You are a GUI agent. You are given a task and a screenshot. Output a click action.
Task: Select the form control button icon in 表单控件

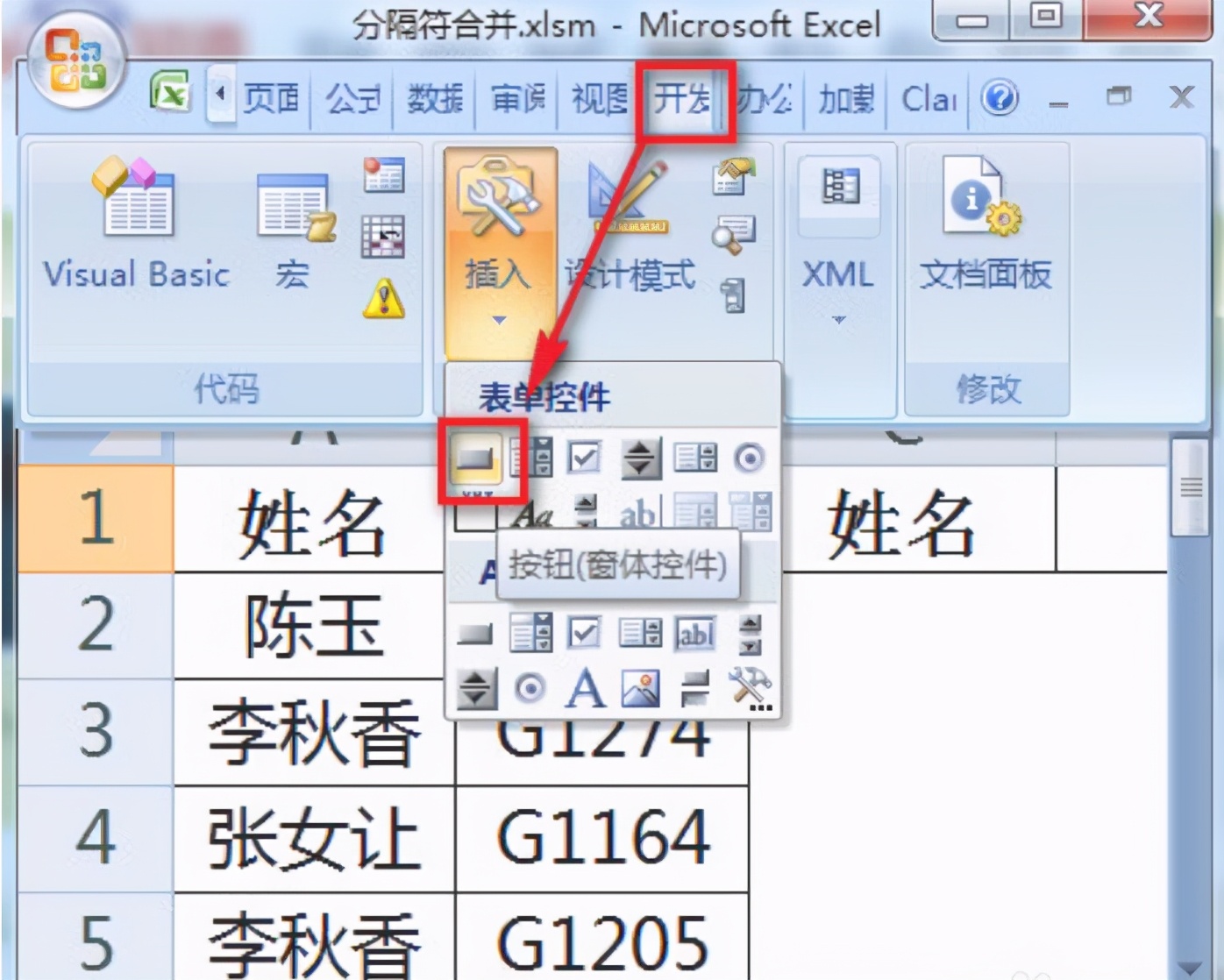(x=476, y=458)
